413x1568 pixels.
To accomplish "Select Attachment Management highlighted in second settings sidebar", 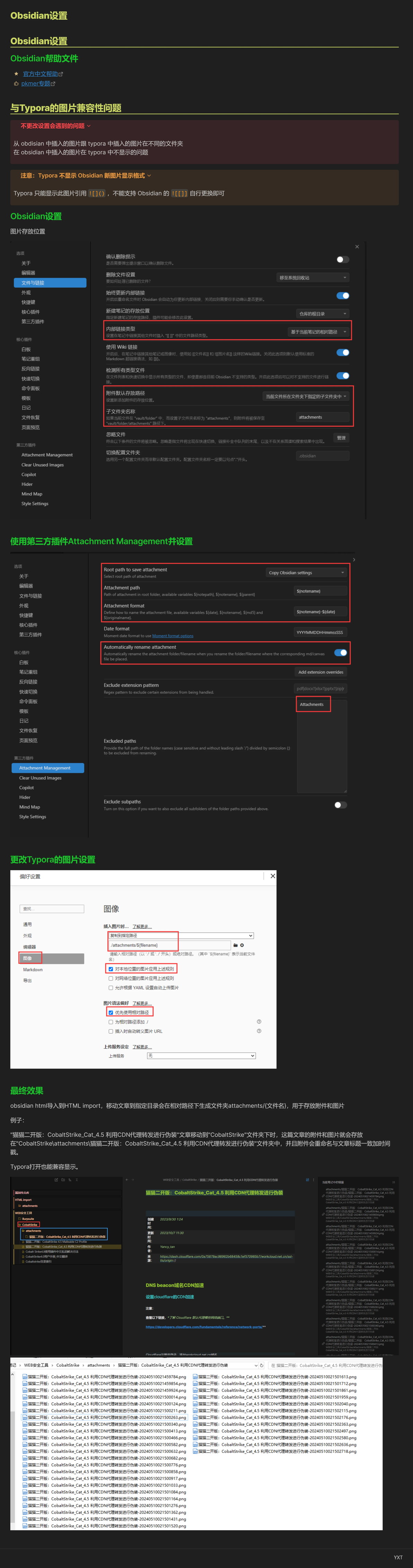I will 47,768.
